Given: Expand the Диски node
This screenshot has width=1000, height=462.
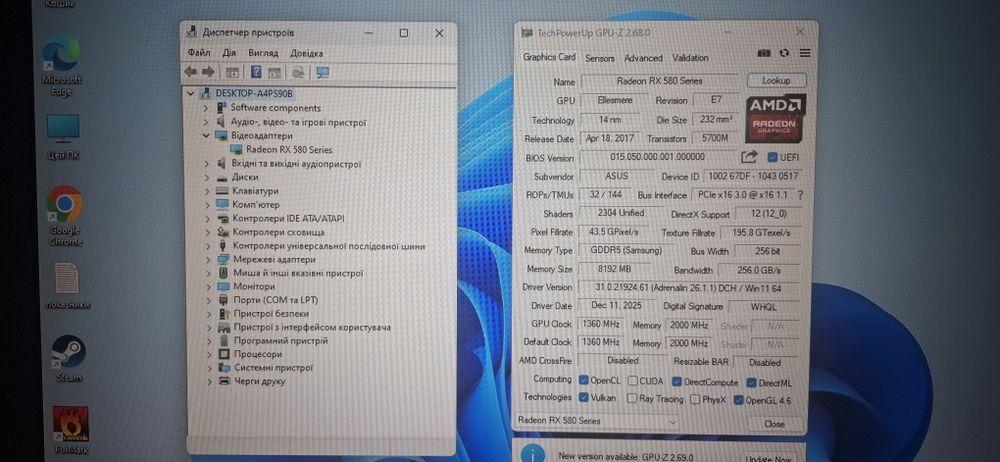Looking at the screenshot, I should point(207,177).
